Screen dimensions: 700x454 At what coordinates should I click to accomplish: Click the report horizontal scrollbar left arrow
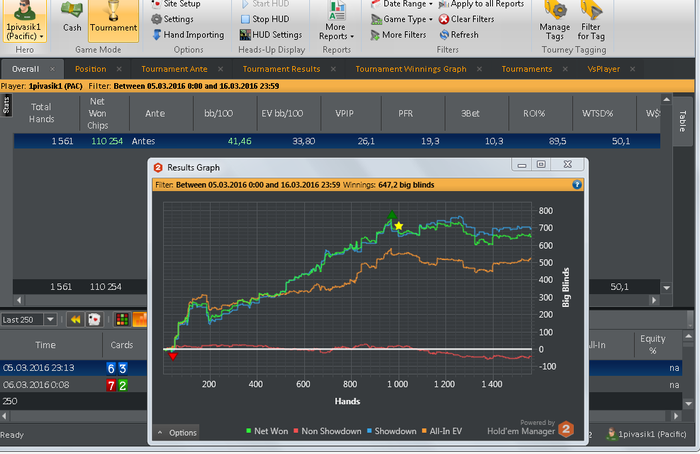coord(19,300)
